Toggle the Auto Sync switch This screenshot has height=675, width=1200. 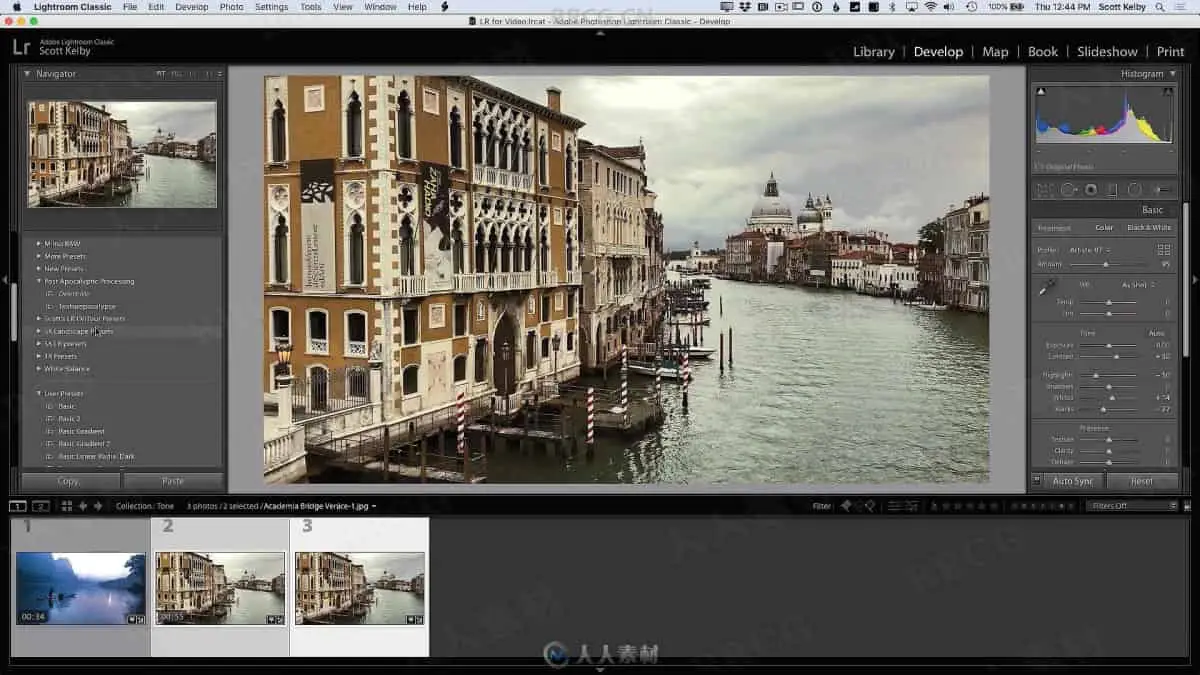point(1037,481)
